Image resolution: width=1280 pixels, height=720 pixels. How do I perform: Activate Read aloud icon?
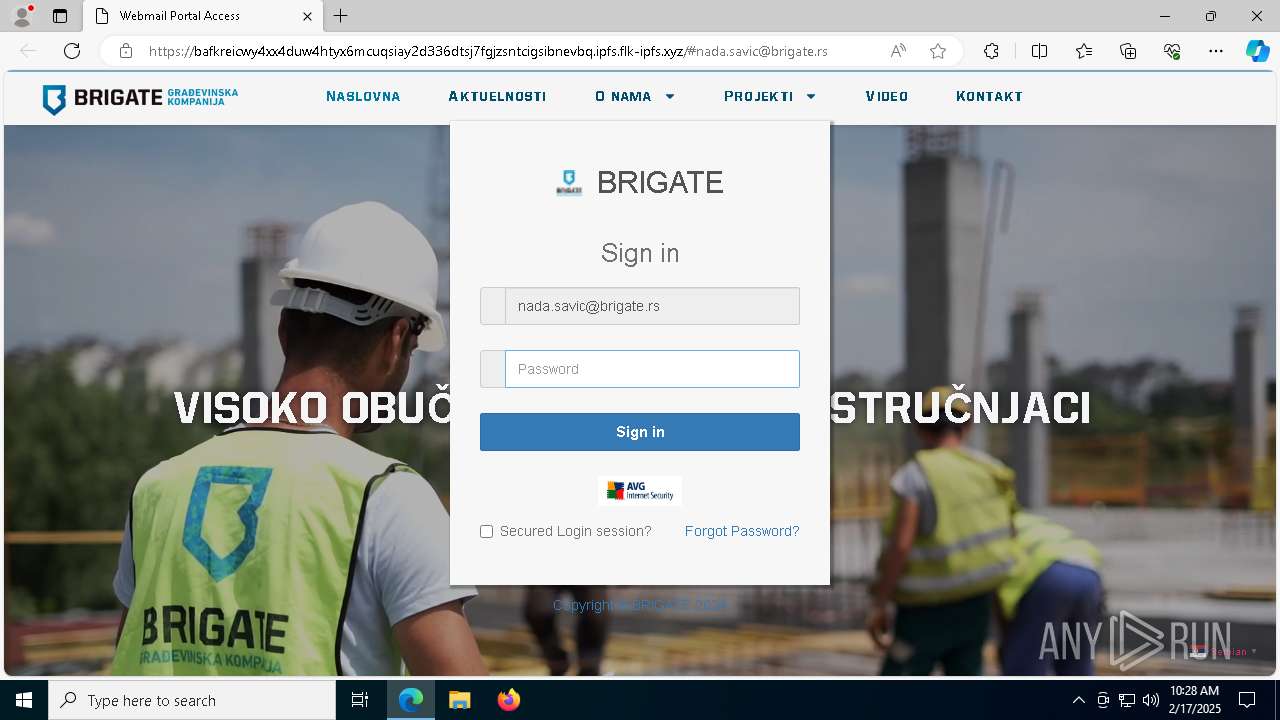(898, 51)
